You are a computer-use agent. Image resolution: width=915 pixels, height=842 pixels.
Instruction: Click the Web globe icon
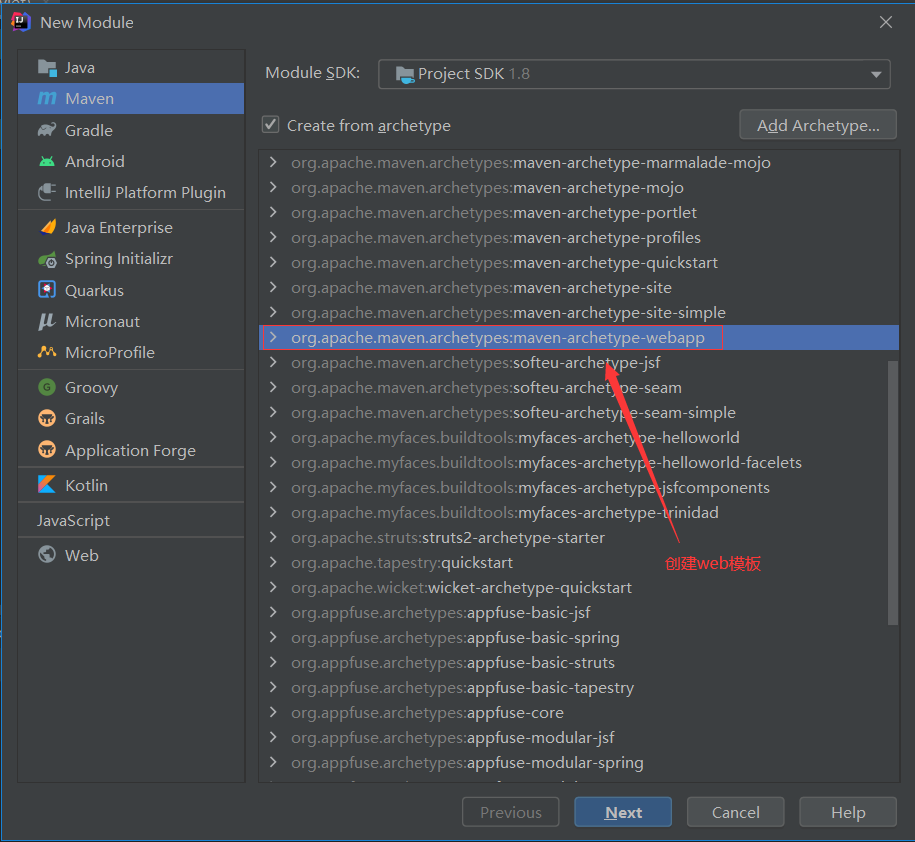pos(47,554)
